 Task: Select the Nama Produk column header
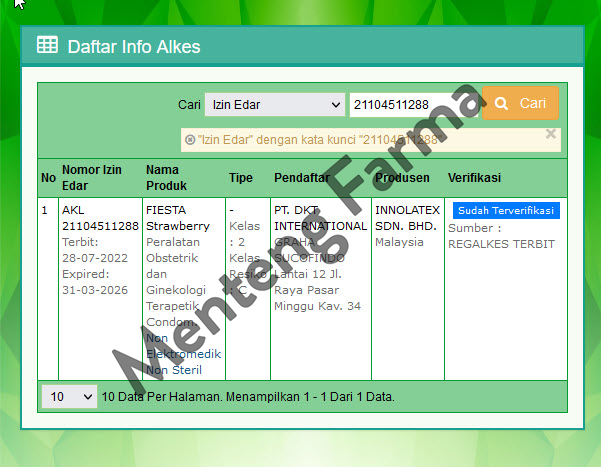coord(166,178)
